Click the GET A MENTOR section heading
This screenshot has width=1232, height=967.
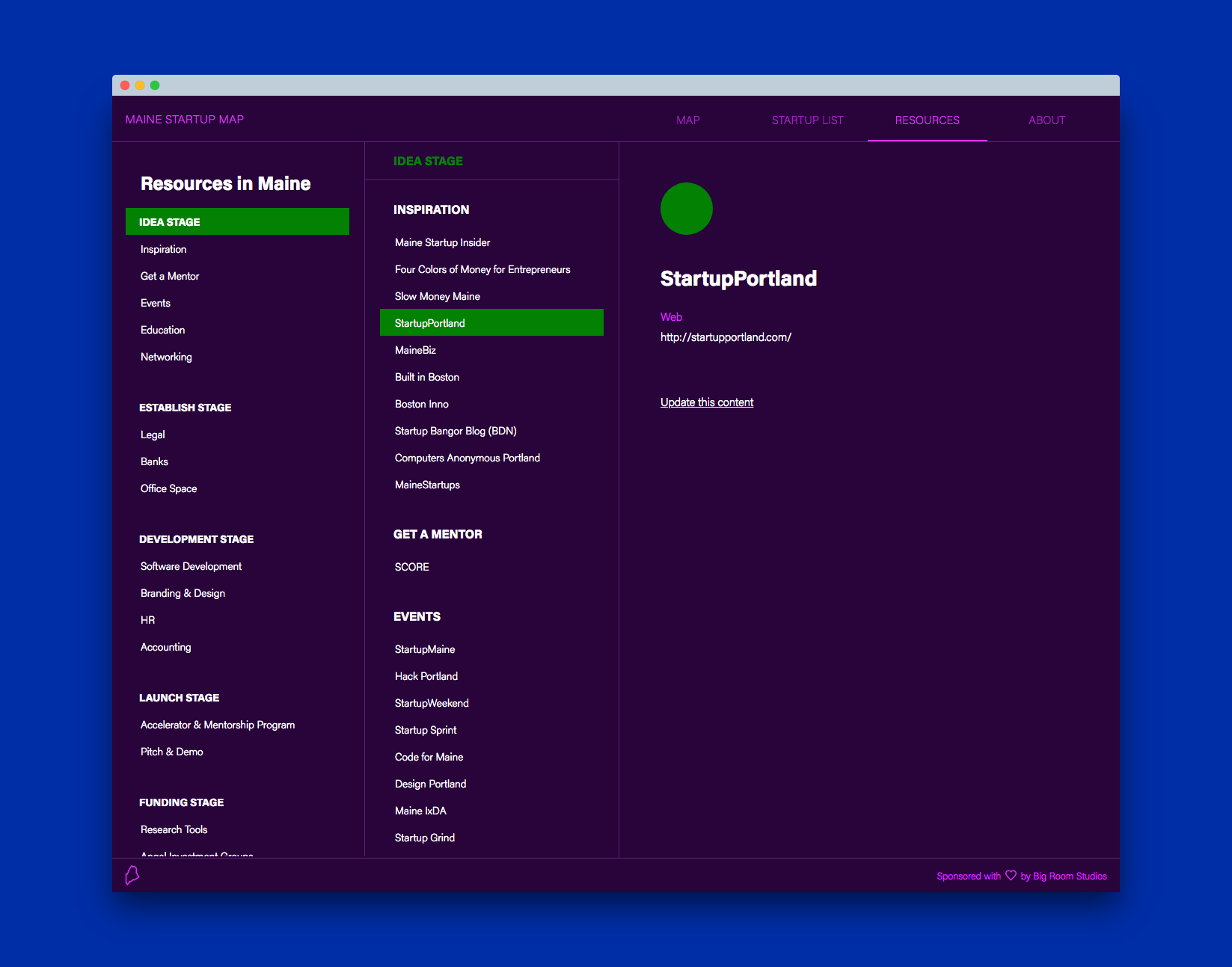tap(438, 534)
